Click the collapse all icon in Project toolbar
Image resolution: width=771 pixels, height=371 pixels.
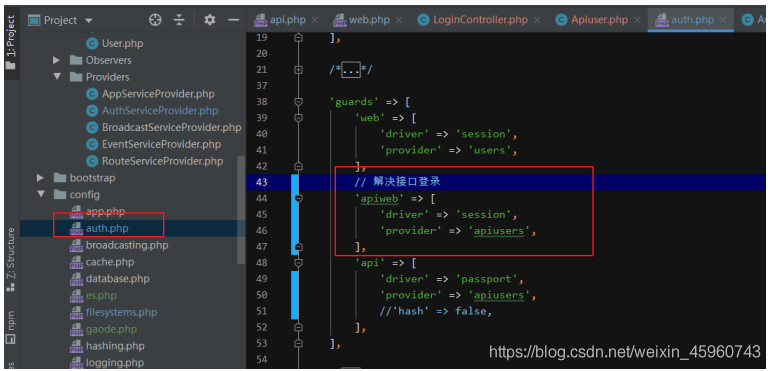click(x=179, y=20)
